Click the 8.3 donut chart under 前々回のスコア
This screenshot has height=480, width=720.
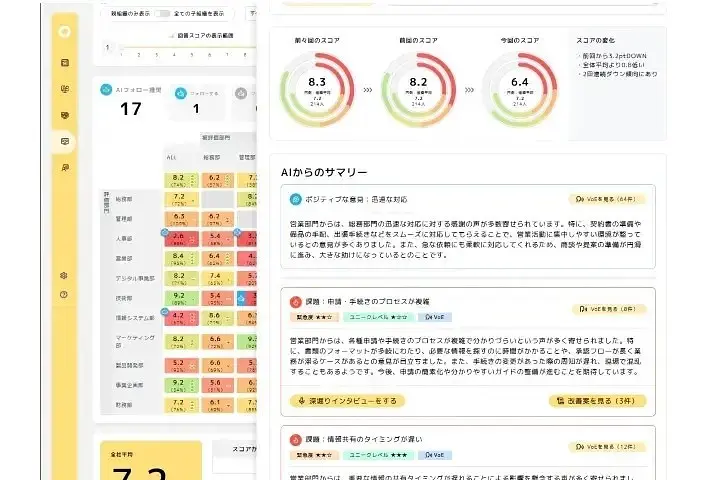(317, 90)
